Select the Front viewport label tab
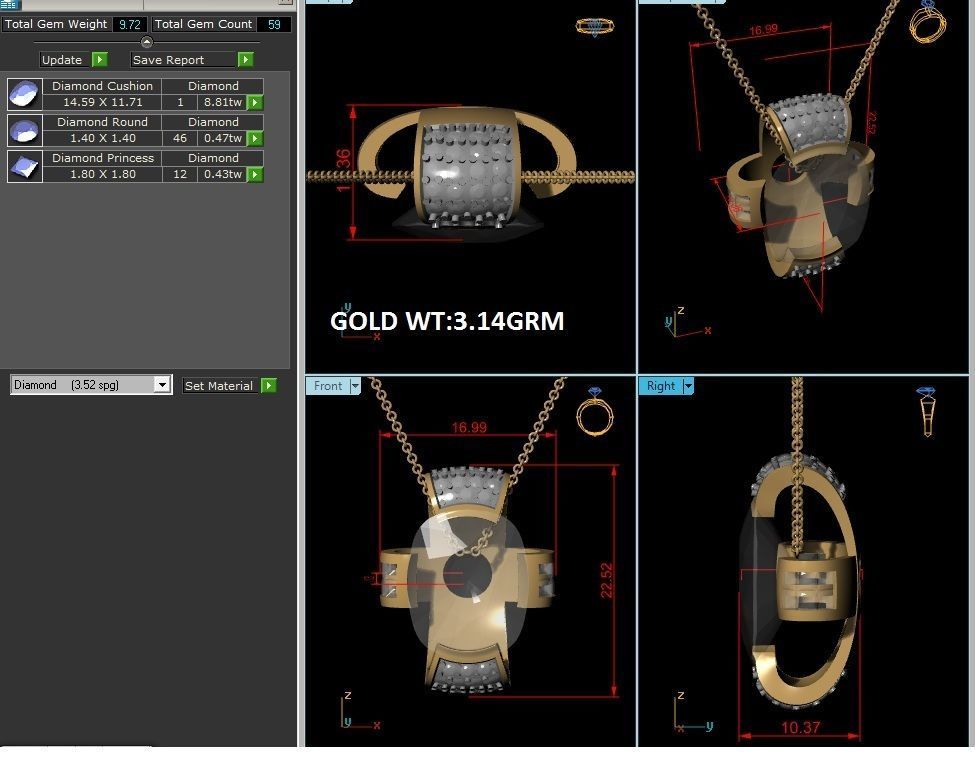Viewport: 975px width, 765px height. [x=328, y=386]
